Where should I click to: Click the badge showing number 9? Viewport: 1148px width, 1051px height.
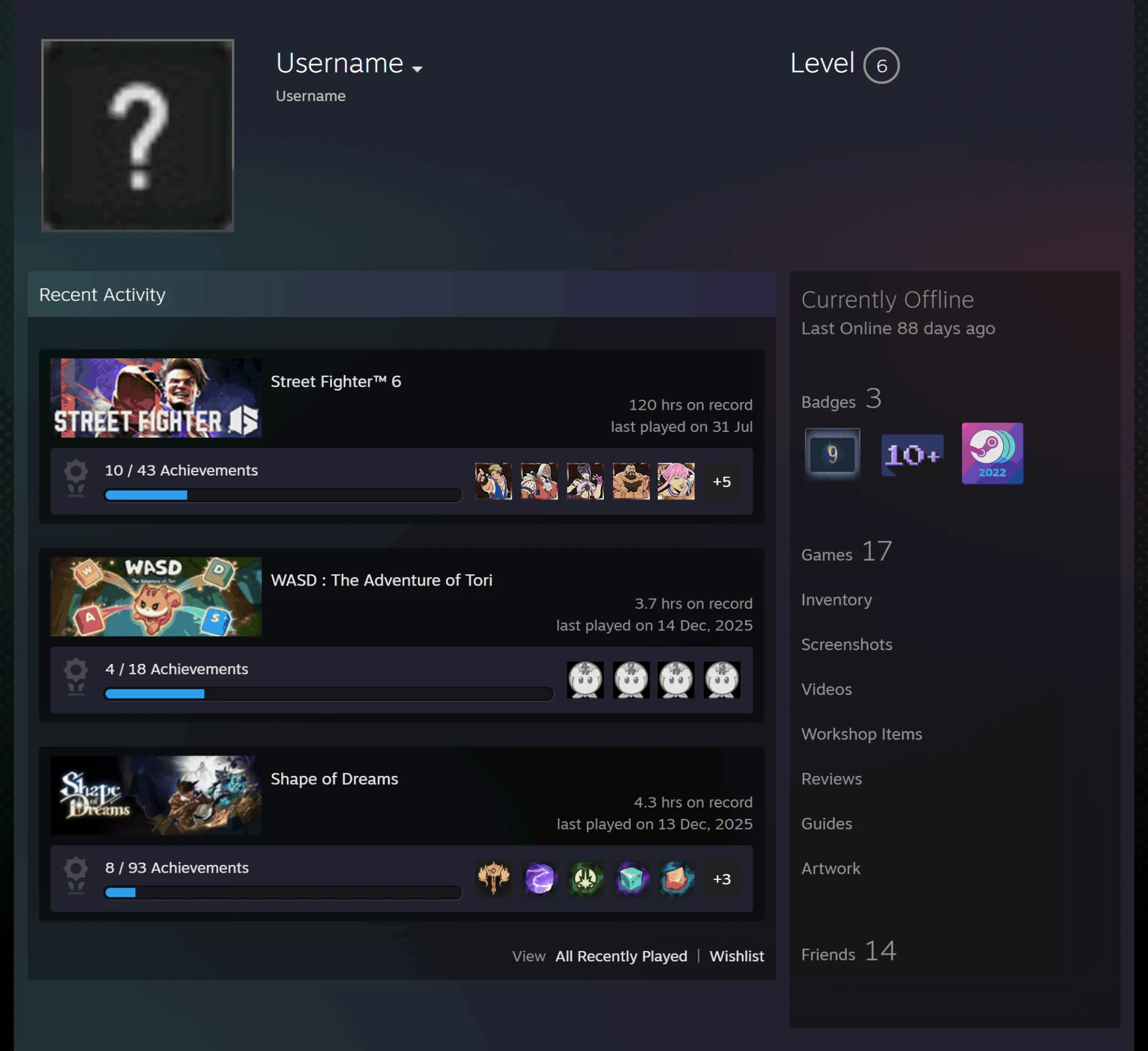832,454
